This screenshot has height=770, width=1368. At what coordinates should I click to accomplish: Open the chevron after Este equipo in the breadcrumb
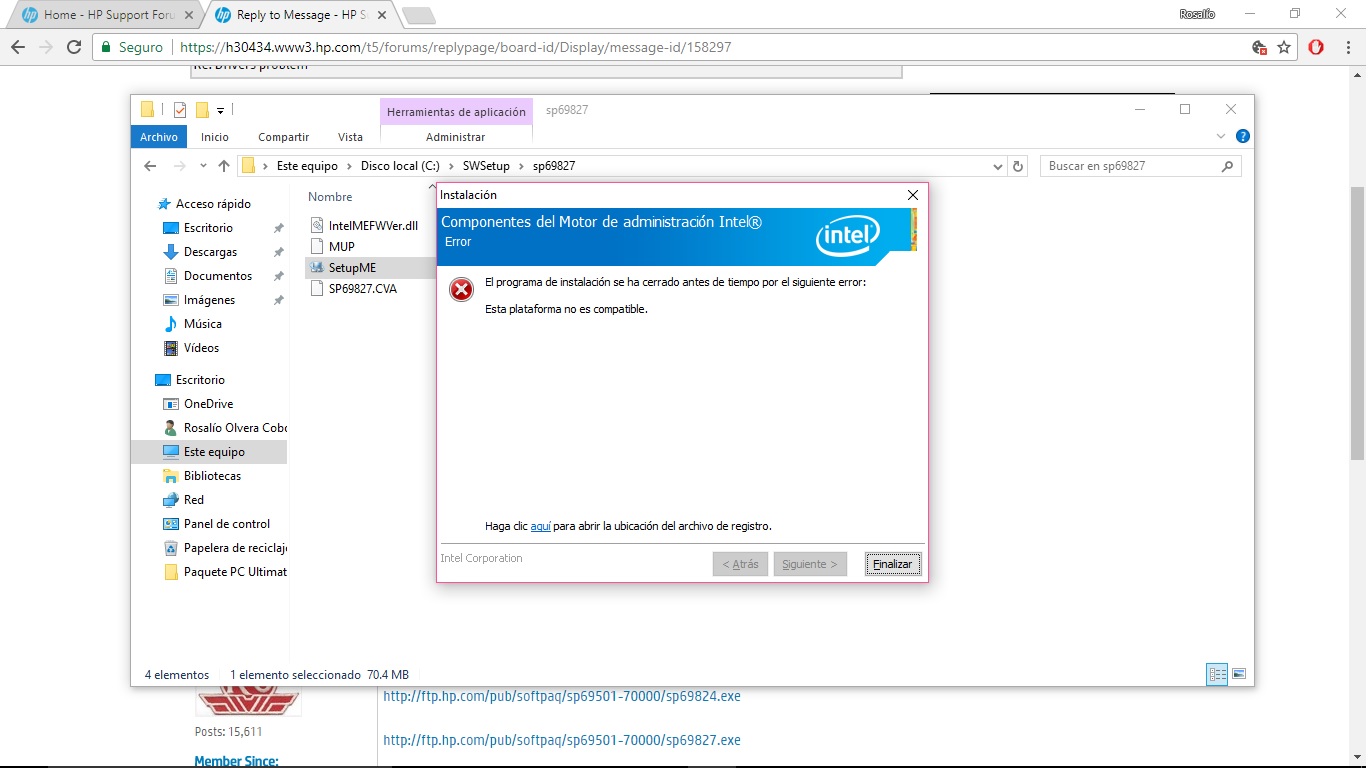(349, 166)
